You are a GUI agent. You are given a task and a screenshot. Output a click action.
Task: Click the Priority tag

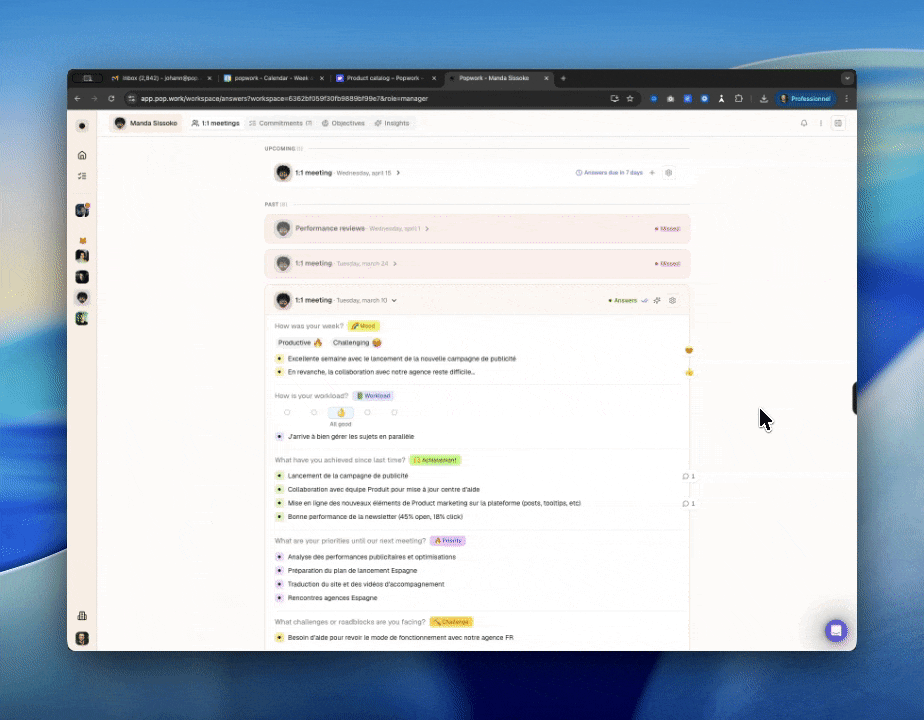(x=448, y=541)
